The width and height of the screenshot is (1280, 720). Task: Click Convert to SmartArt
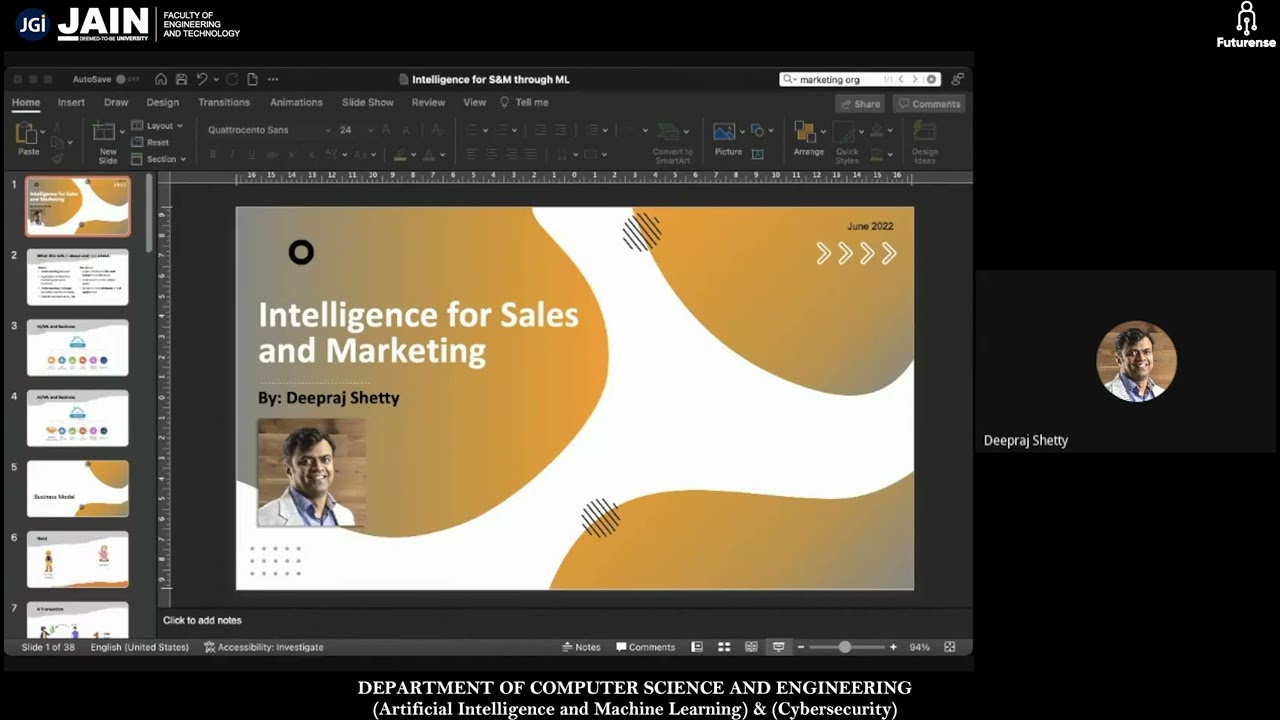coord(672,143)
